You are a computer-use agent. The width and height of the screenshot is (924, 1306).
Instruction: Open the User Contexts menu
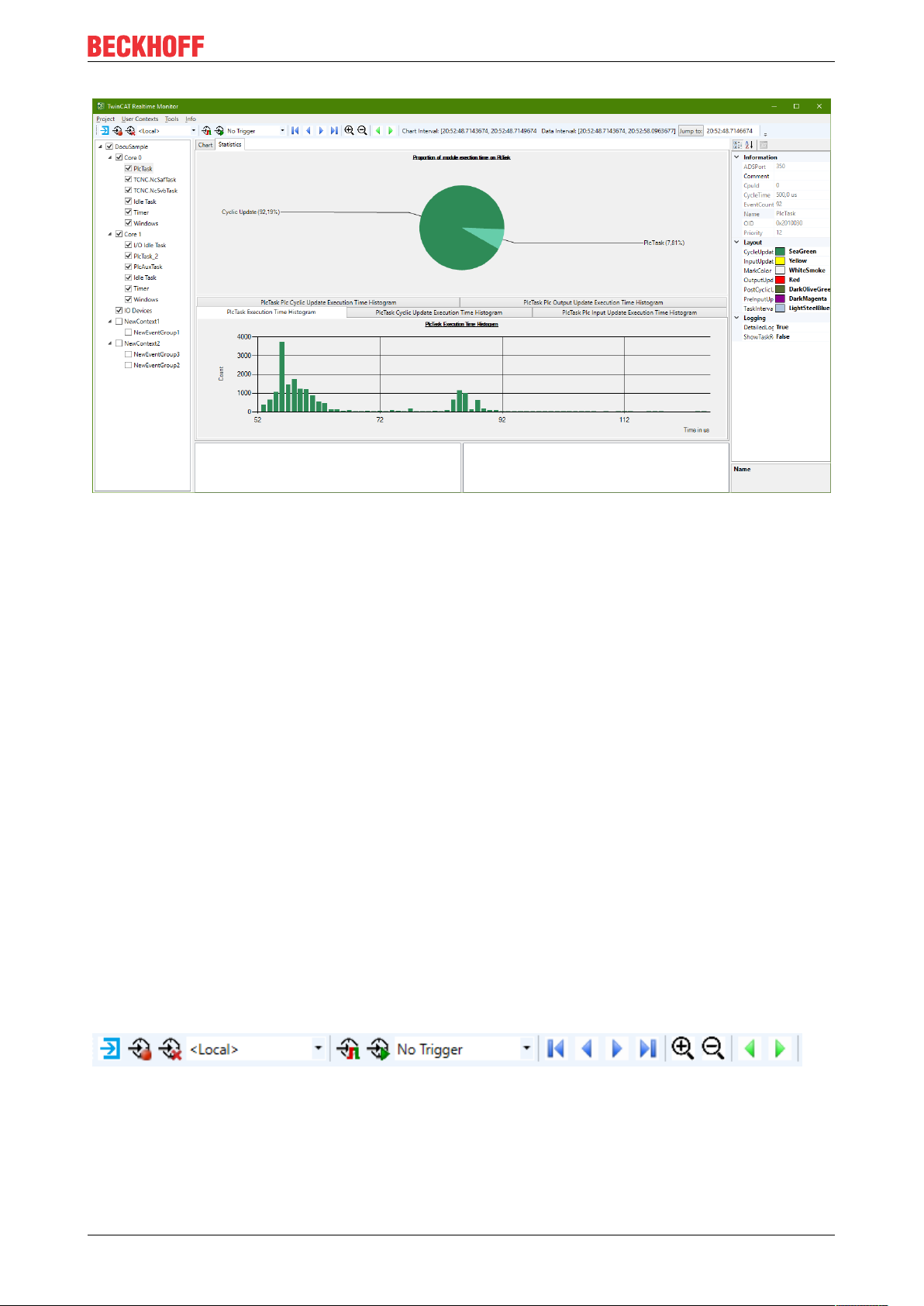point(140,119)
